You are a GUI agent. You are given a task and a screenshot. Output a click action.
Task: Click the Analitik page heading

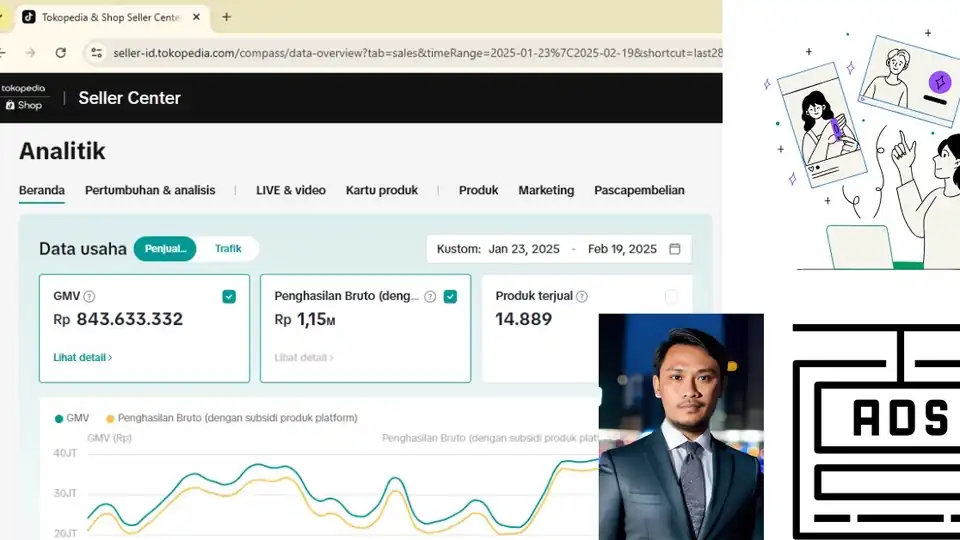point(62,151)
